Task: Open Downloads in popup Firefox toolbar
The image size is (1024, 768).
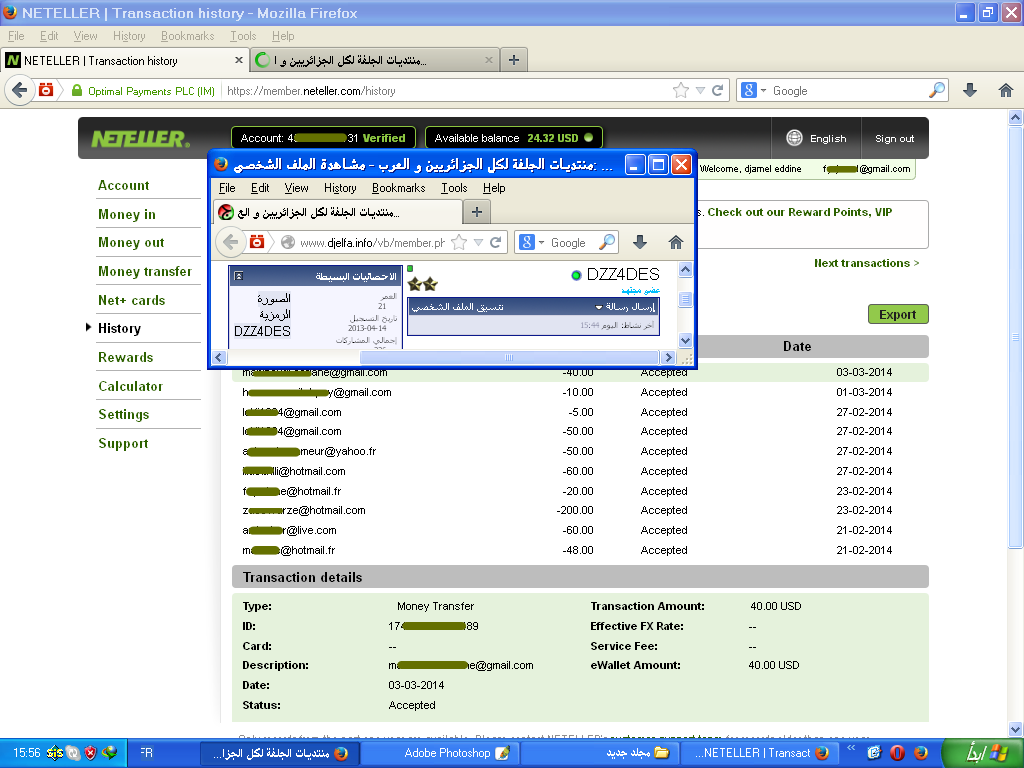Action: click(x=640, y=242)
